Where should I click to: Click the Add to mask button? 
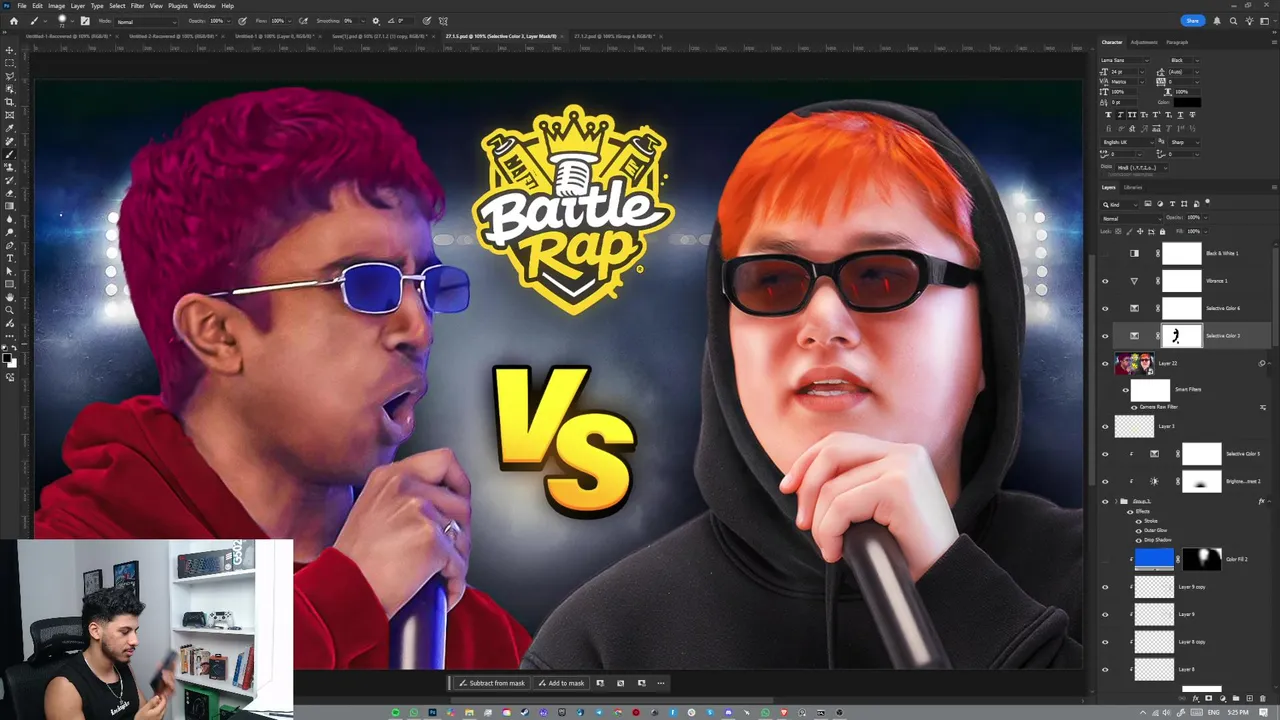[x=561, y=683]
